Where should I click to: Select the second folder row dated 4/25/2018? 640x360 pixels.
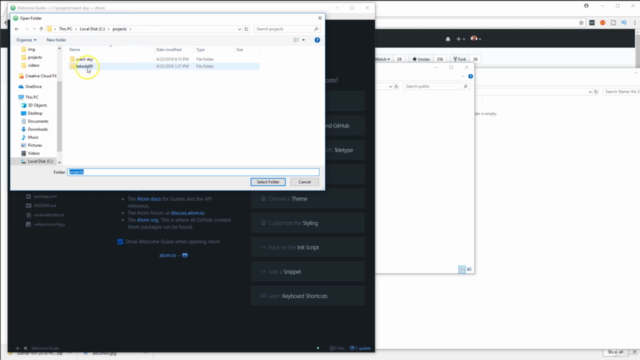point(163,66)
